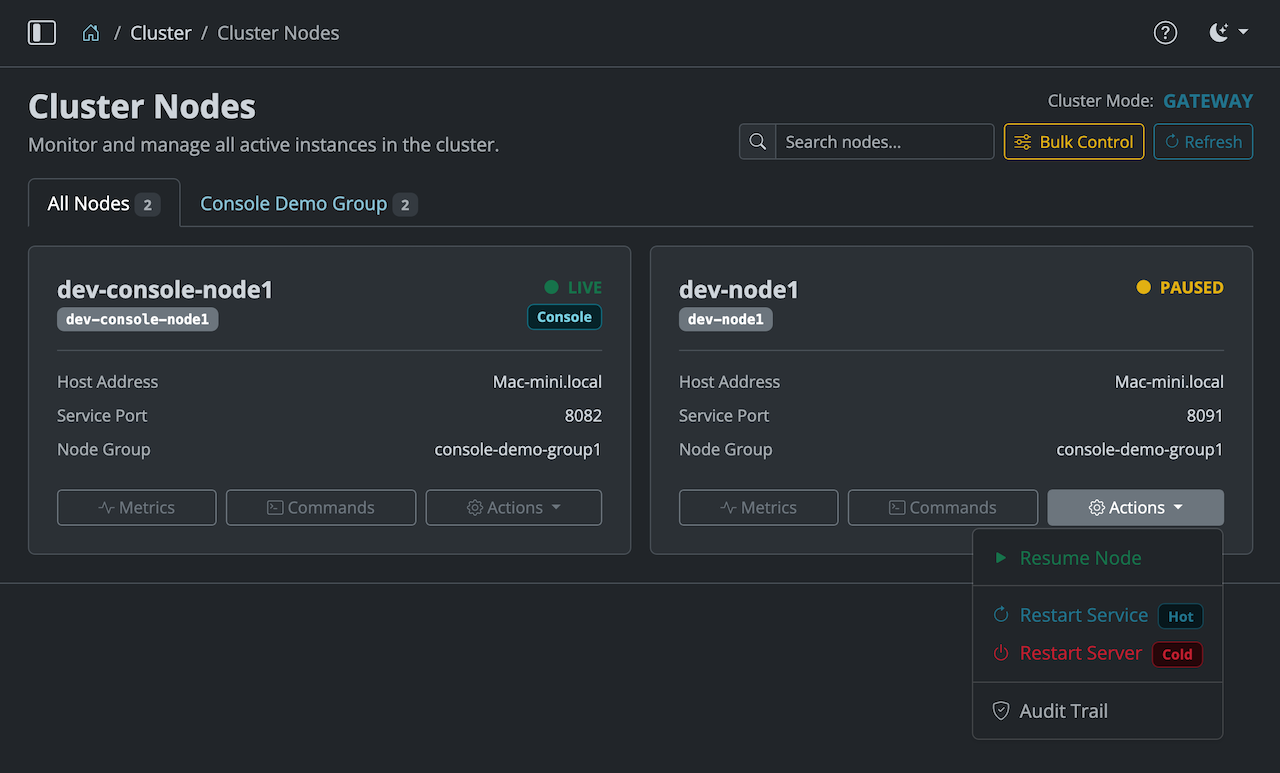Click Mac-mini.local host in dev-console-node1 card
Viewport: 1280px width, 773px height.
[547, 382]
